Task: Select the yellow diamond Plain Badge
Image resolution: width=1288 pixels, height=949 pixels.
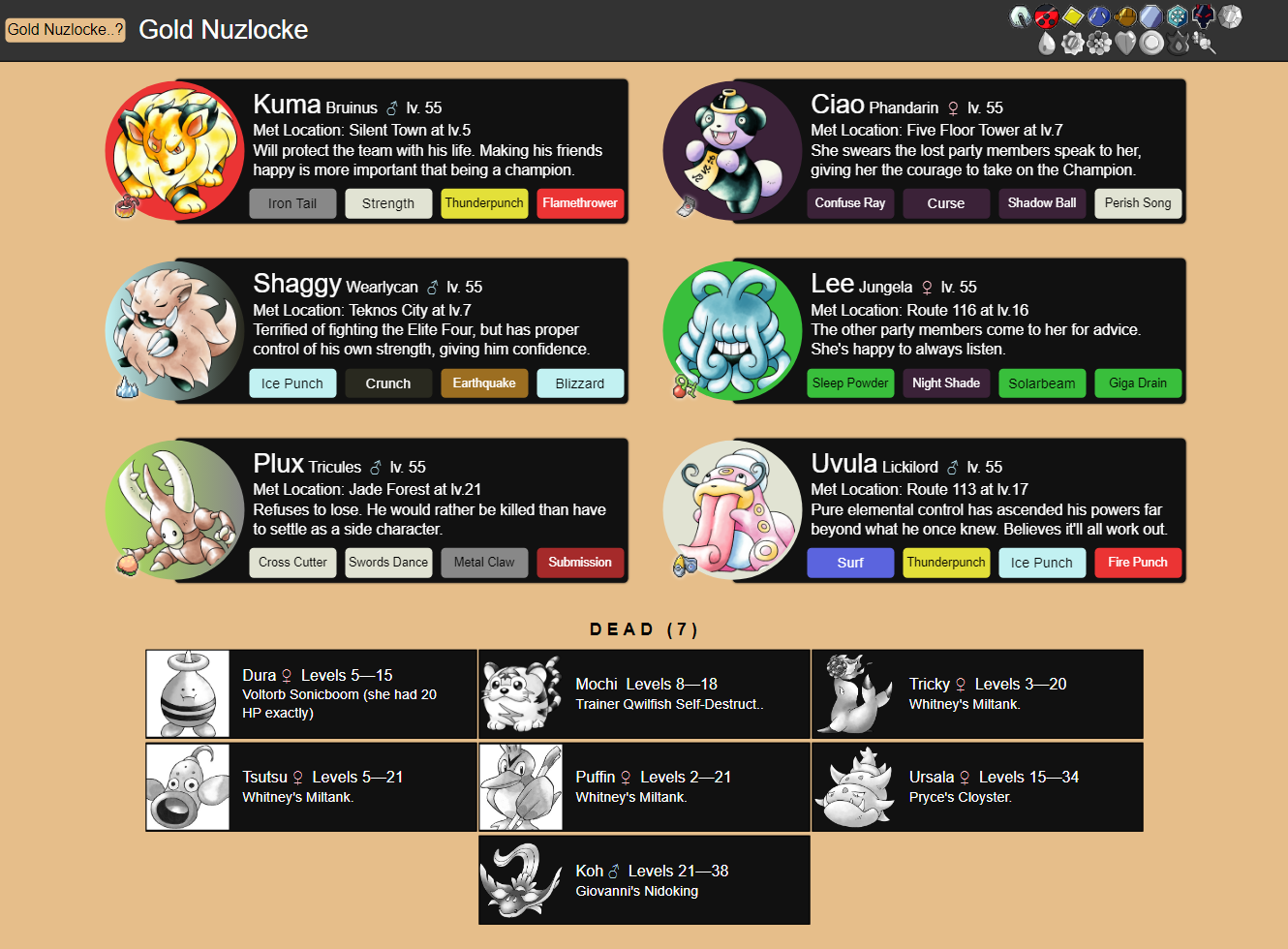Action: pos(1072,16)
